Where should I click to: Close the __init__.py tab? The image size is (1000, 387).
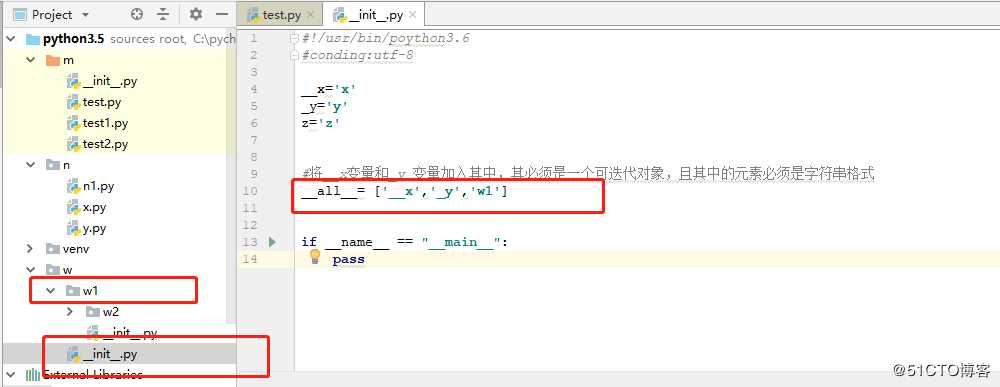tap(412, 15)
